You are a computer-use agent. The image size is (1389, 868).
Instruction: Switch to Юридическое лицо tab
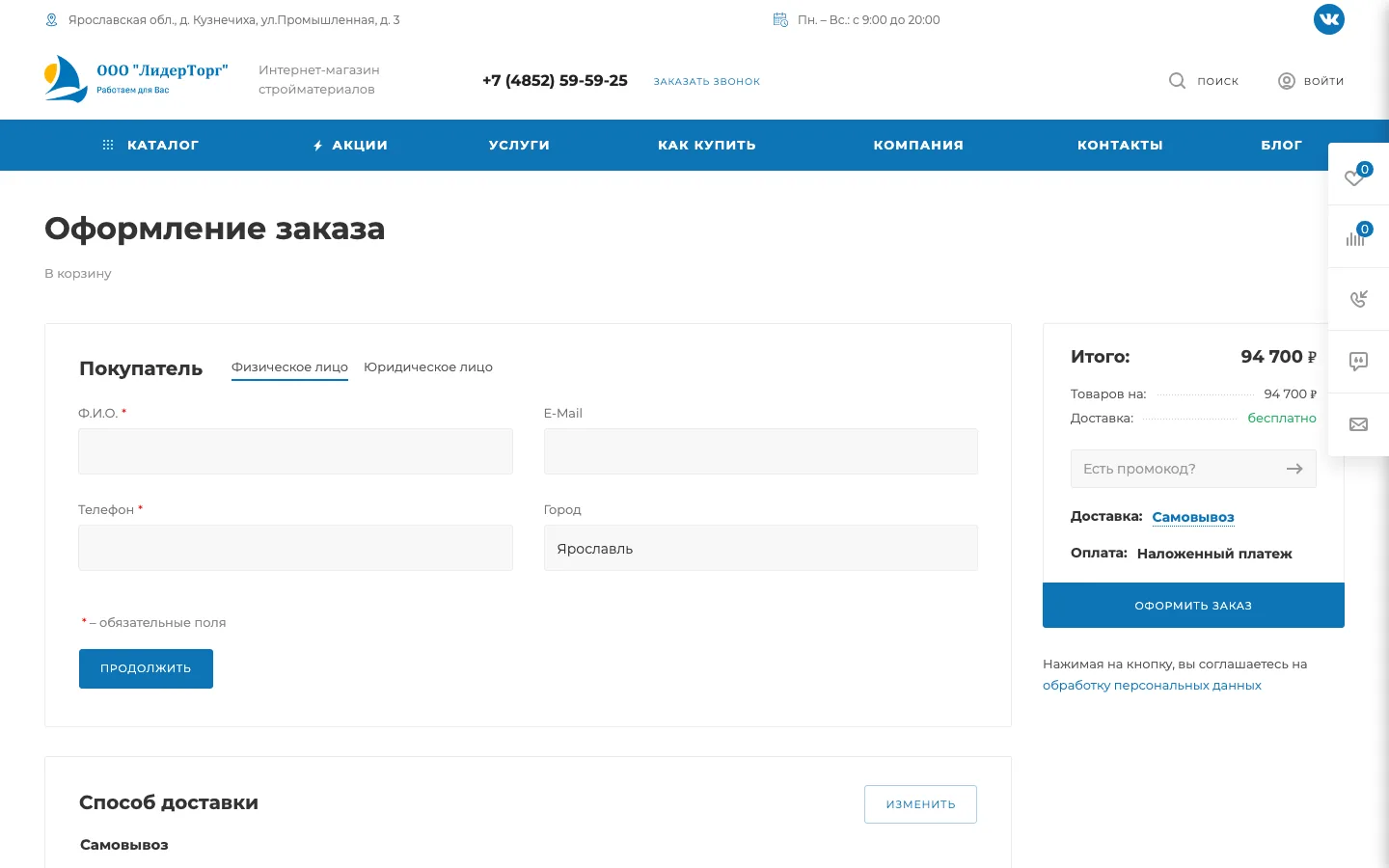pos(428,367)
